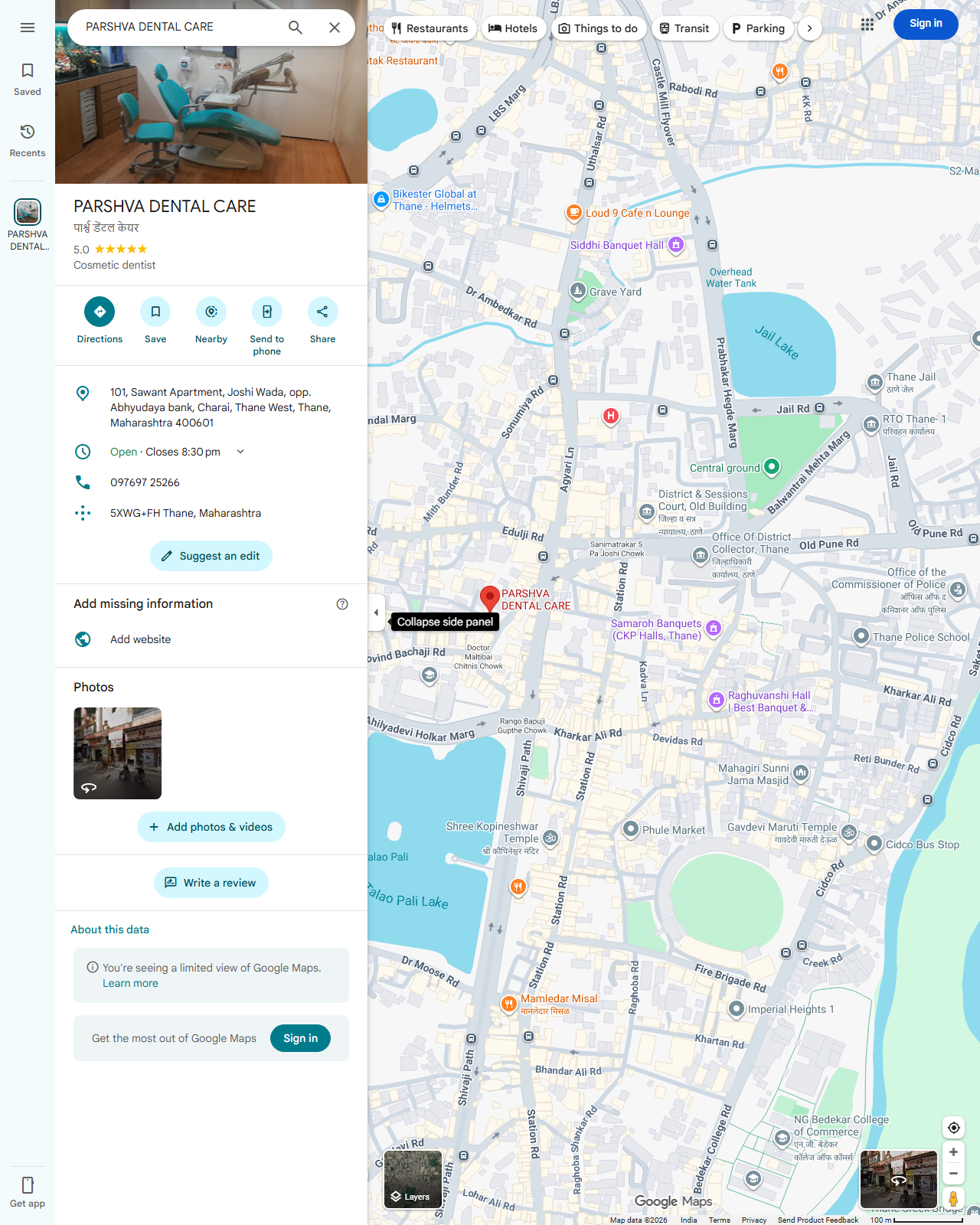The width and height of the screenshot is (980, 1225).
Task: Show more category chips arrow
Action: tap(809, 28)
